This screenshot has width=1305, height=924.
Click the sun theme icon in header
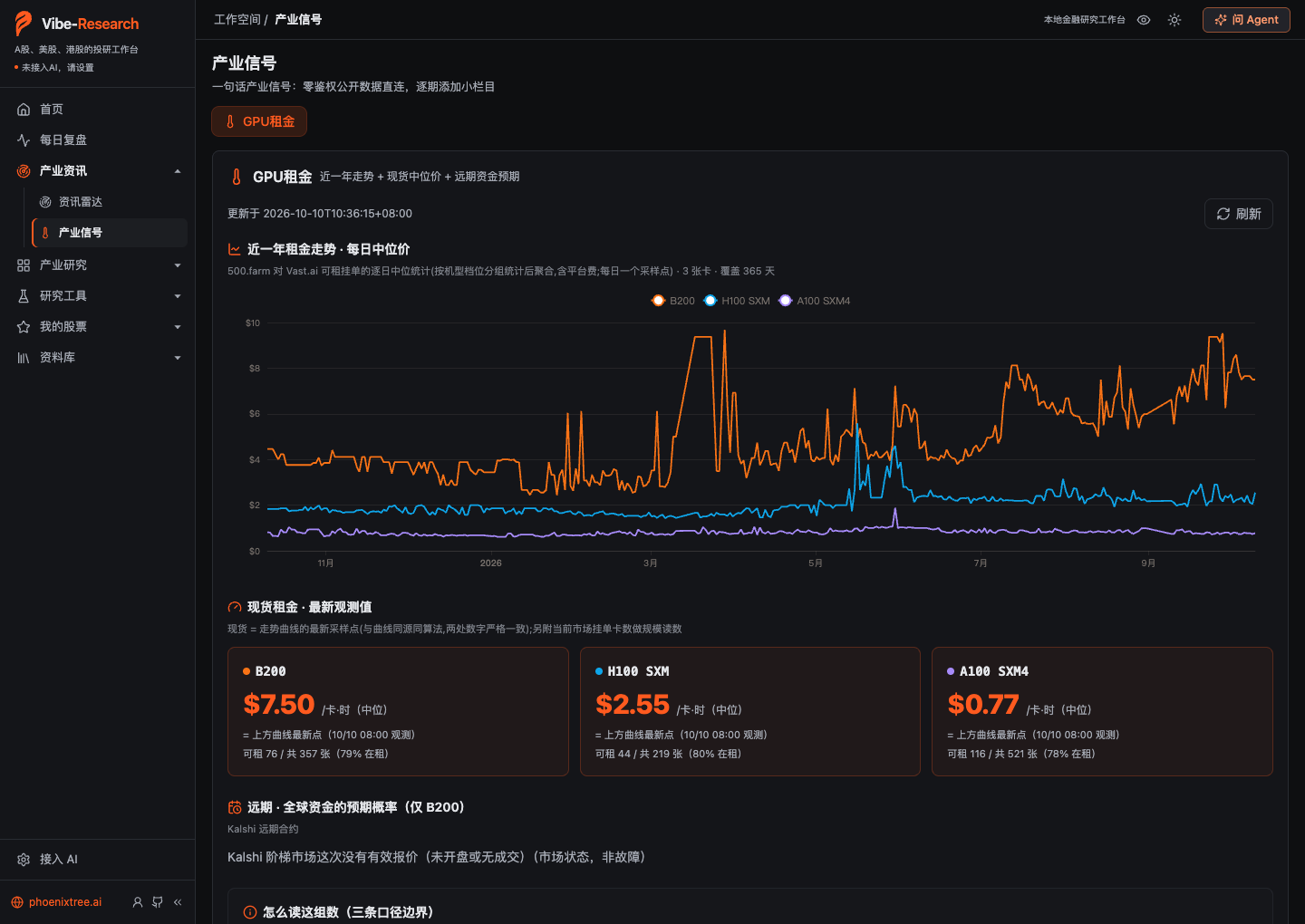tap(1174, 20)
